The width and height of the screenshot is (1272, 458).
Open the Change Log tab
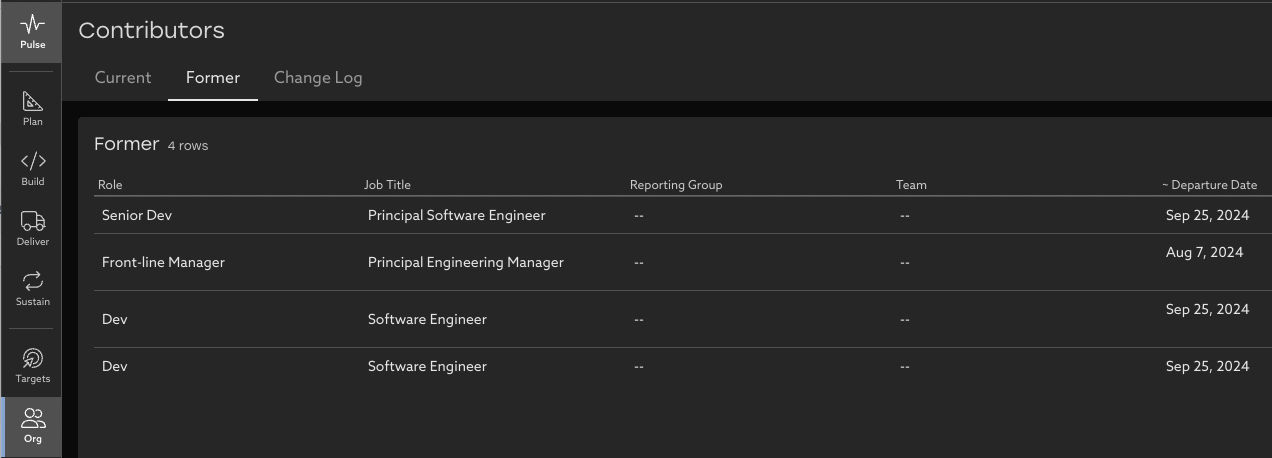(x=318, y=78)
